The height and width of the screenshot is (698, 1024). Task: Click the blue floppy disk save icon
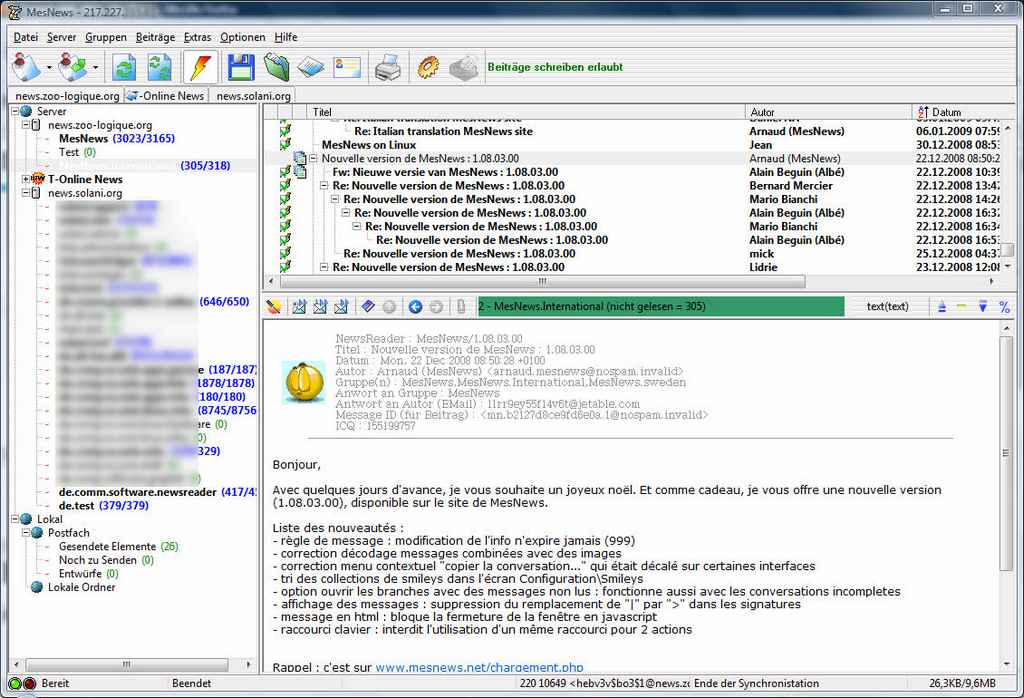tap(240, 67)
